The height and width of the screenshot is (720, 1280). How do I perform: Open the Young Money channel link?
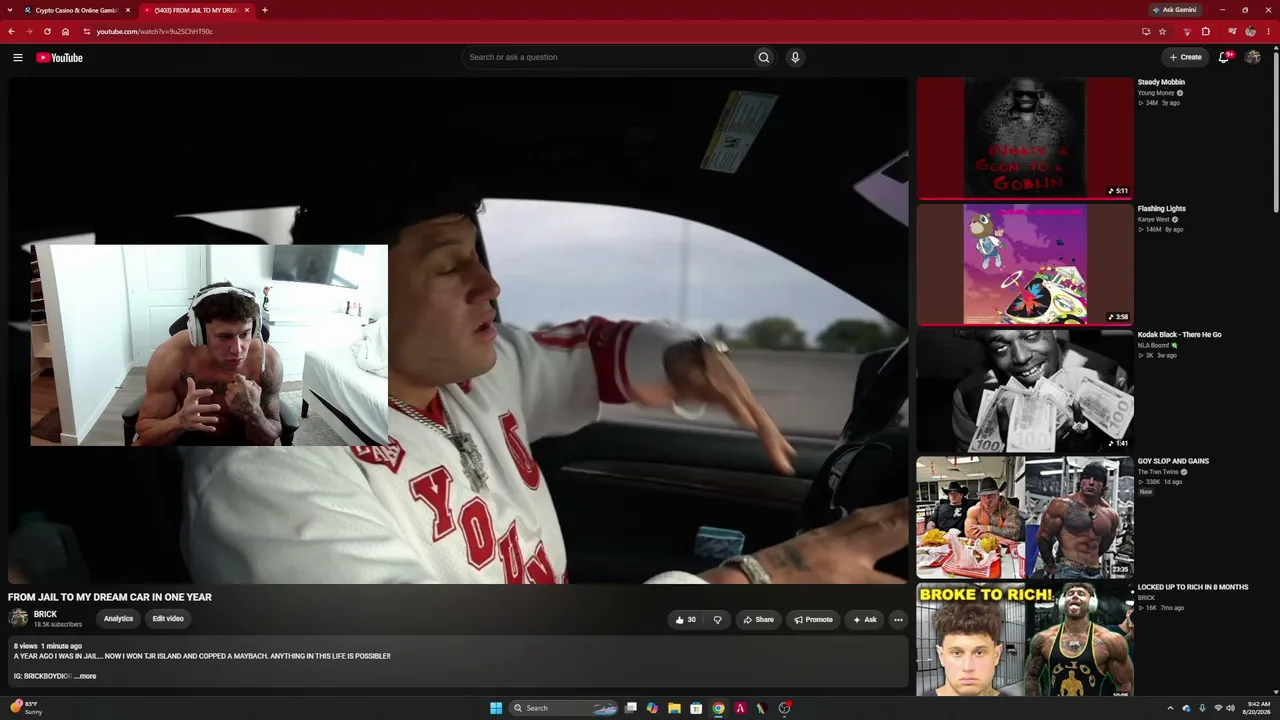[x=1156, y=93]
